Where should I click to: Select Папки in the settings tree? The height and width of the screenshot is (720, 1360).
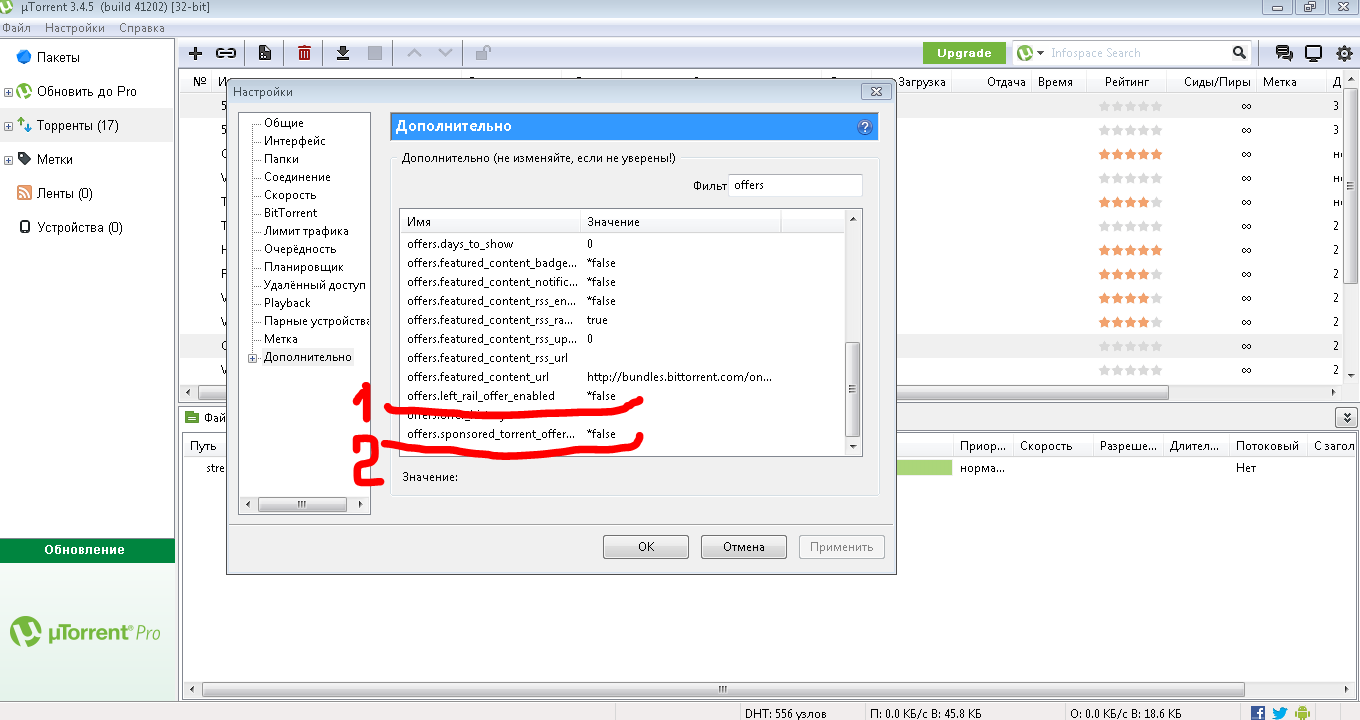pos(281,159)
